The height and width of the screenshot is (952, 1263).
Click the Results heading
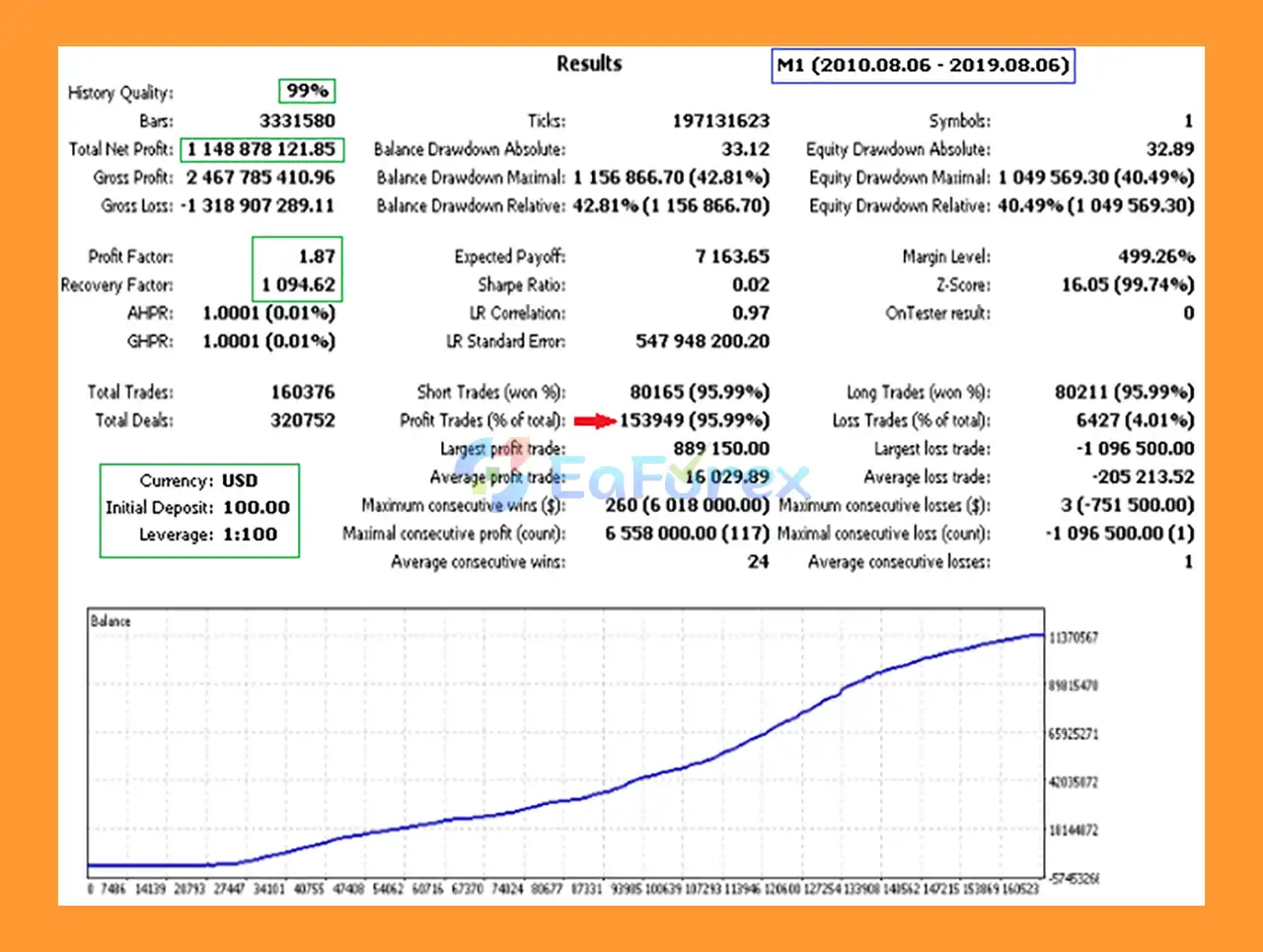point(589,64)
